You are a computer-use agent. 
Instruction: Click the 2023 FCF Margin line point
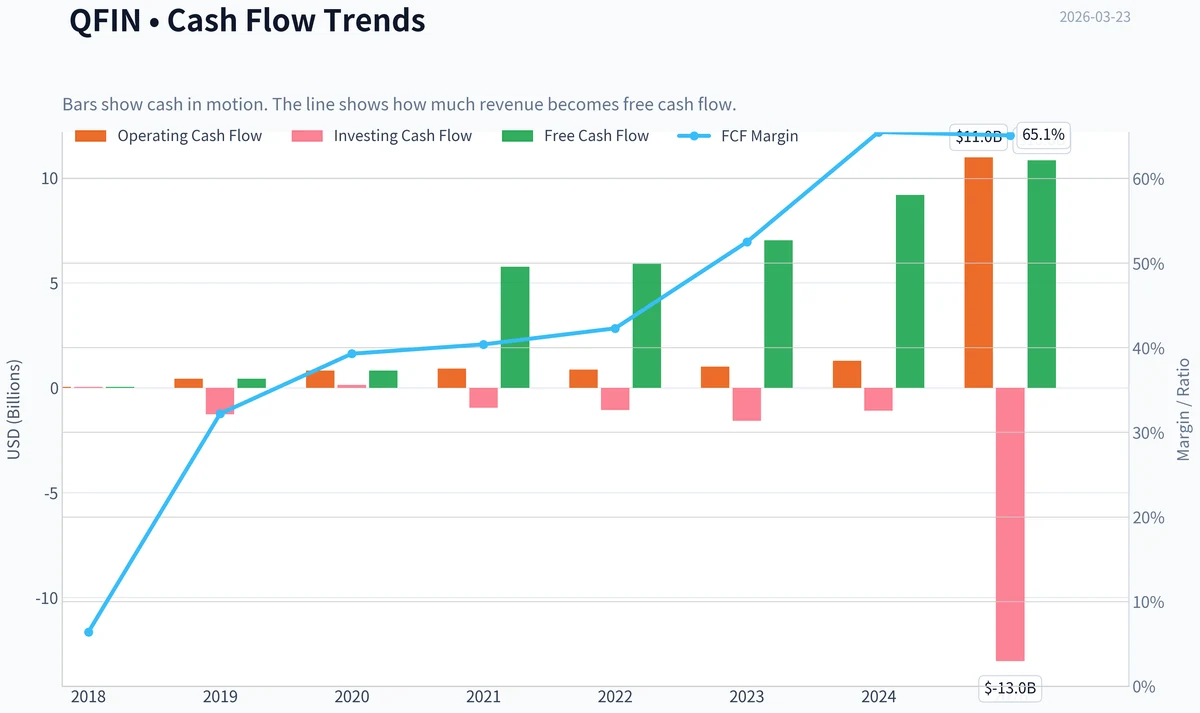tap(747, 242)
